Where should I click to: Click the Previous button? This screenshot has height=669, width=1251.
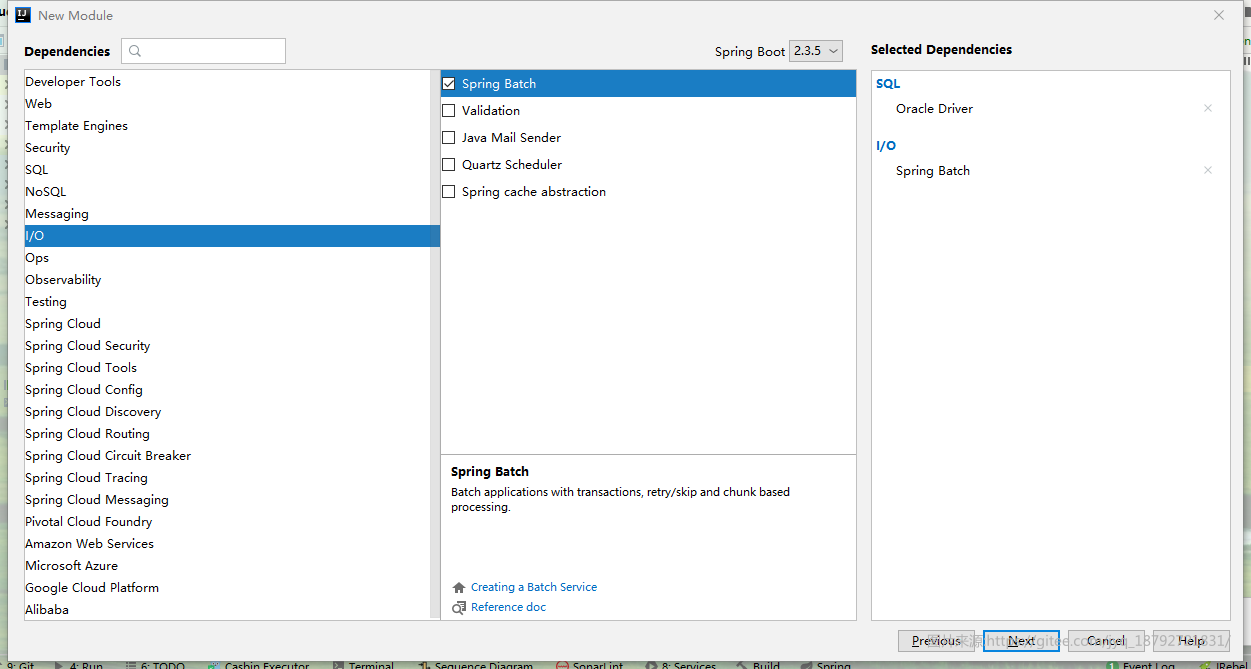(936, 641)
